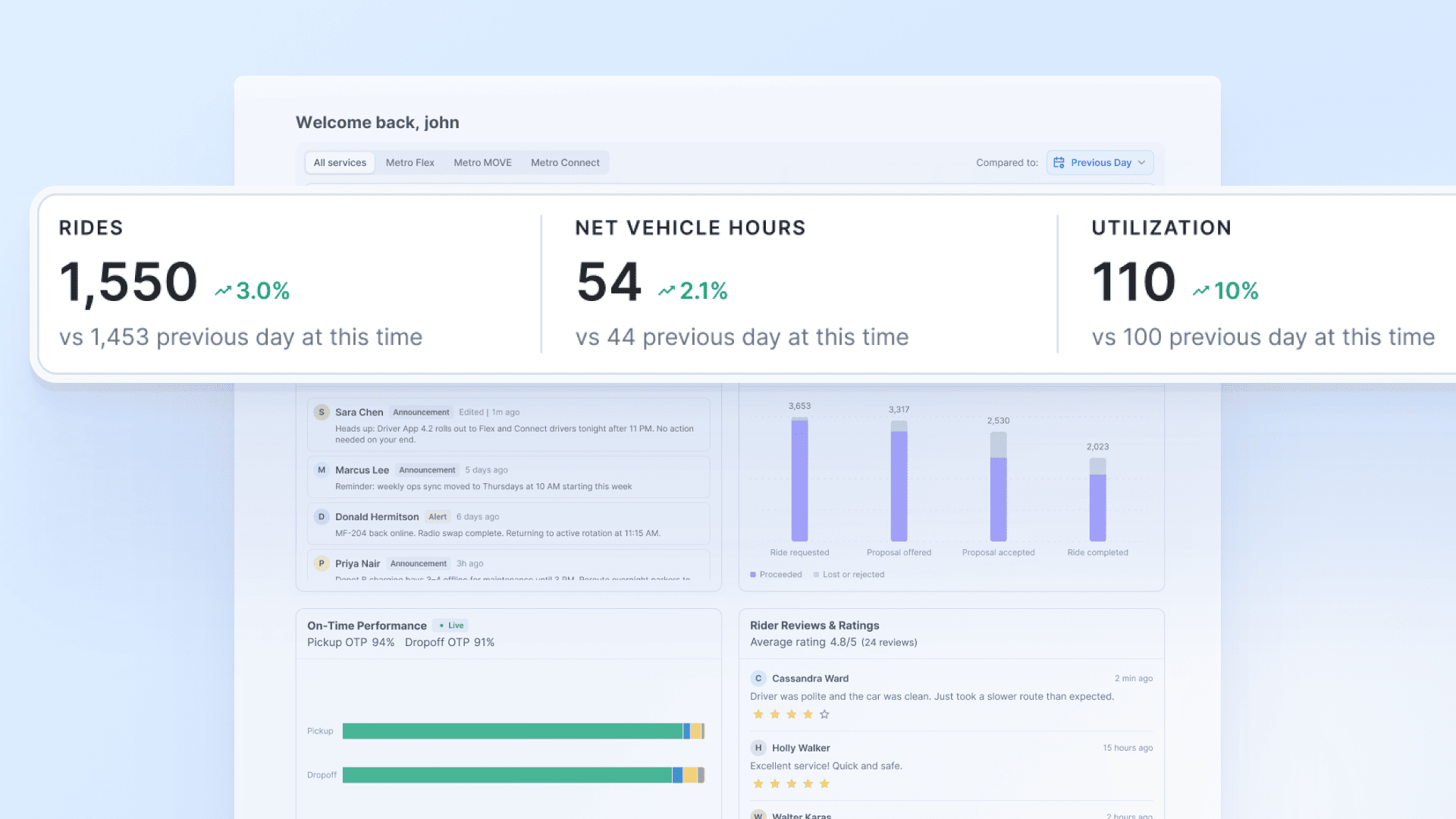This screenshot has width=1456, height=819.
Task: Click the On-Time Performance title
Action: tap(367, 626)
